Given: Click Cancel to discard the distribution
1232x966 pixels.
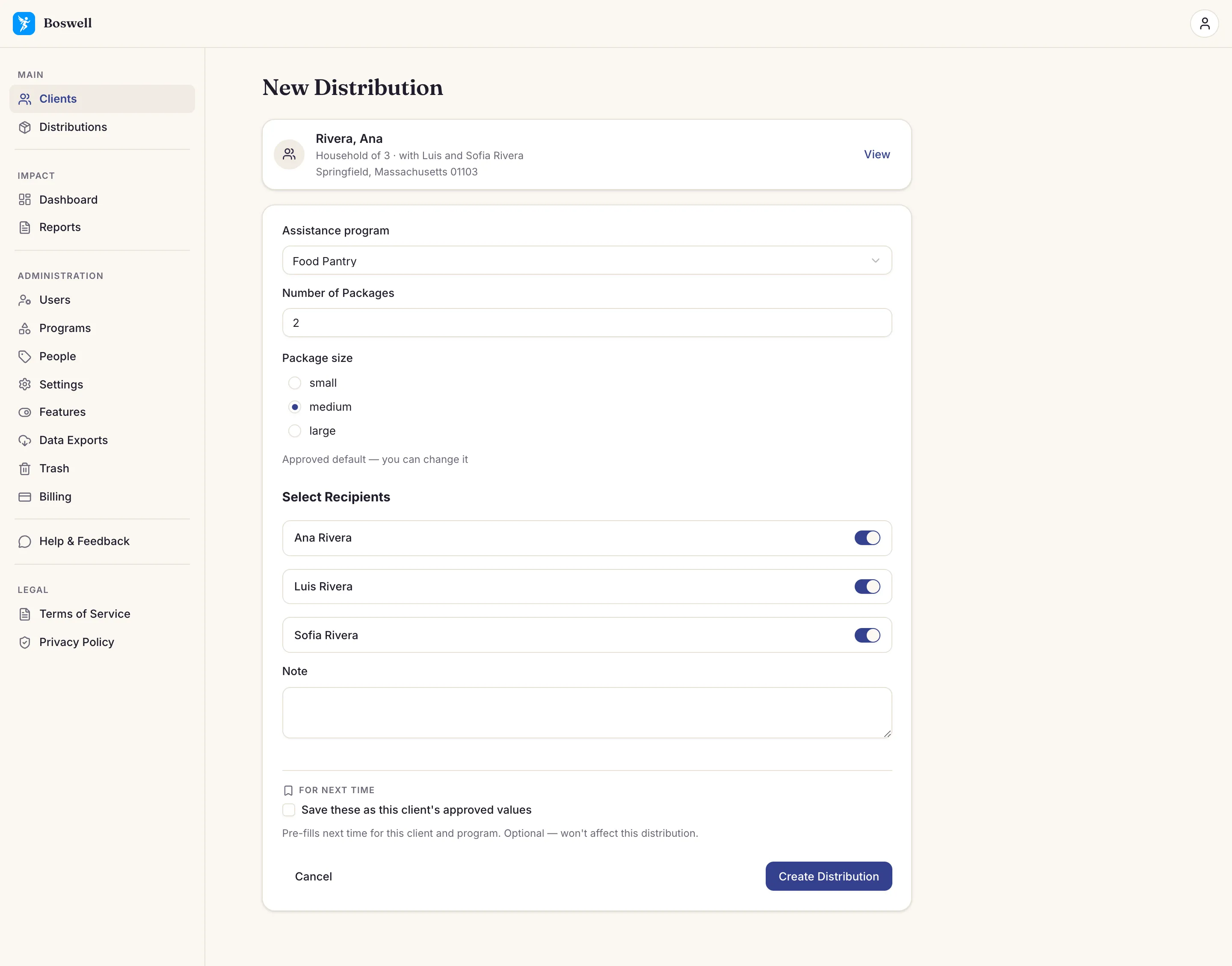Looking at the screenshot, I should click(313, 876).
